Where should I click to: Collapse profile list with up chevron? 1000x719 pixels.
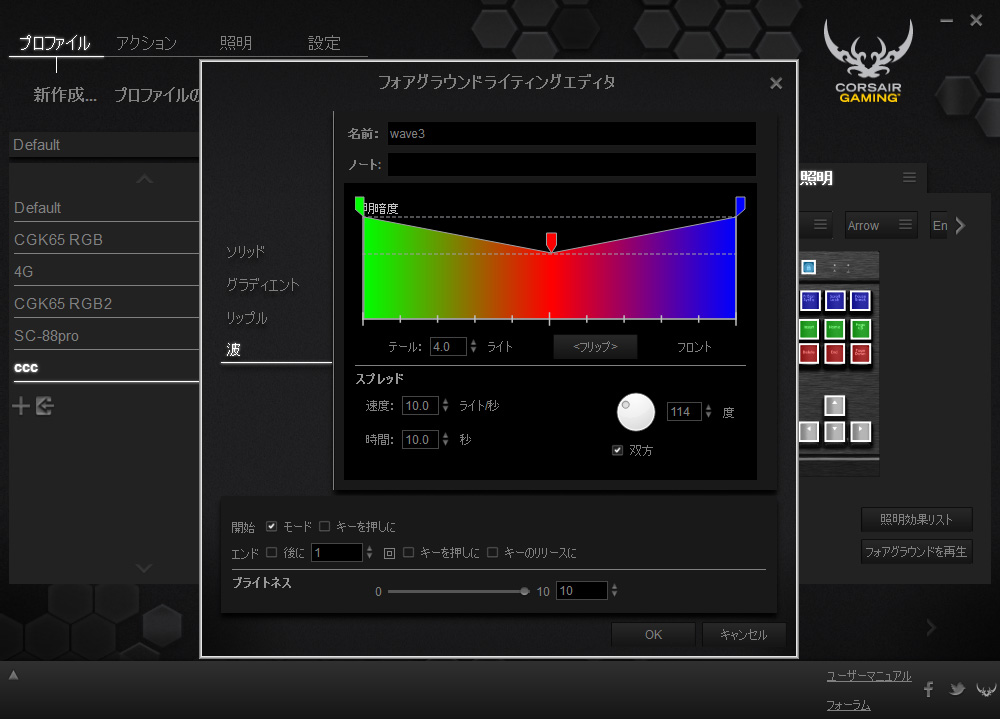pyautogui.click(x=144, y=179)
